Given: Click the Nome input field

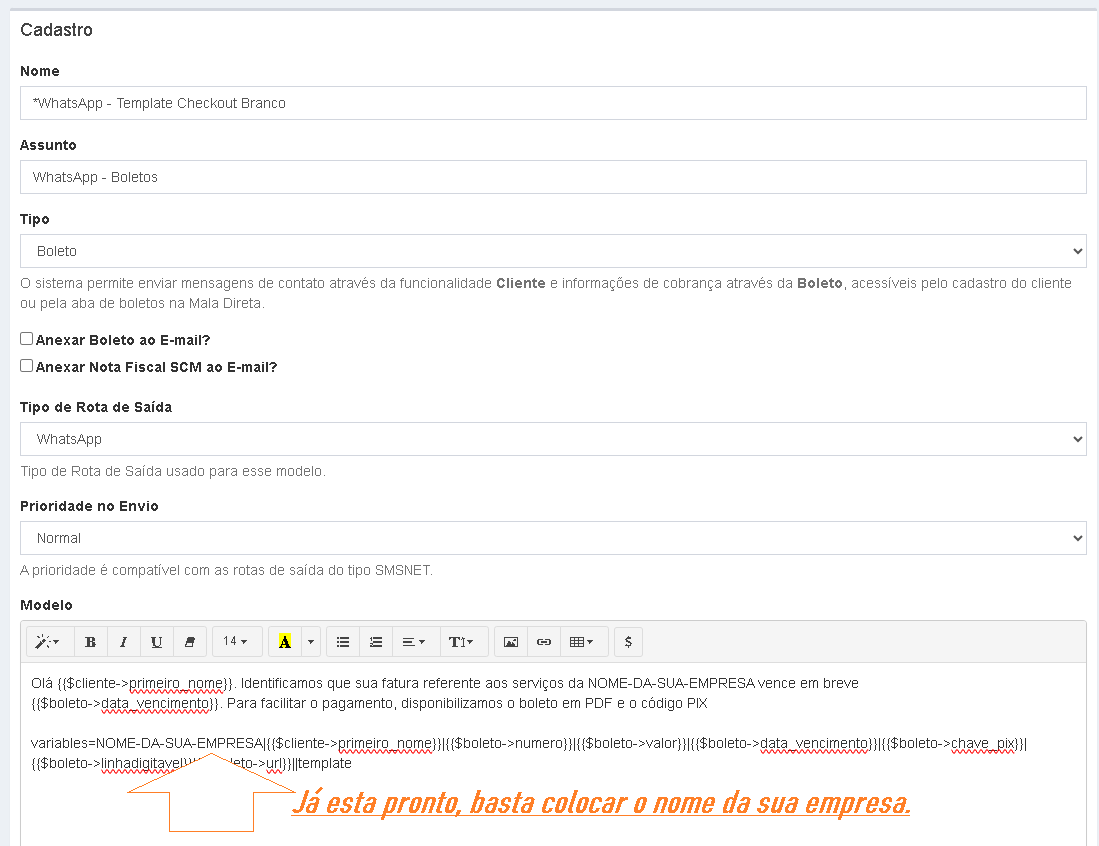Looking at the screenshot, I should [553, 103].
